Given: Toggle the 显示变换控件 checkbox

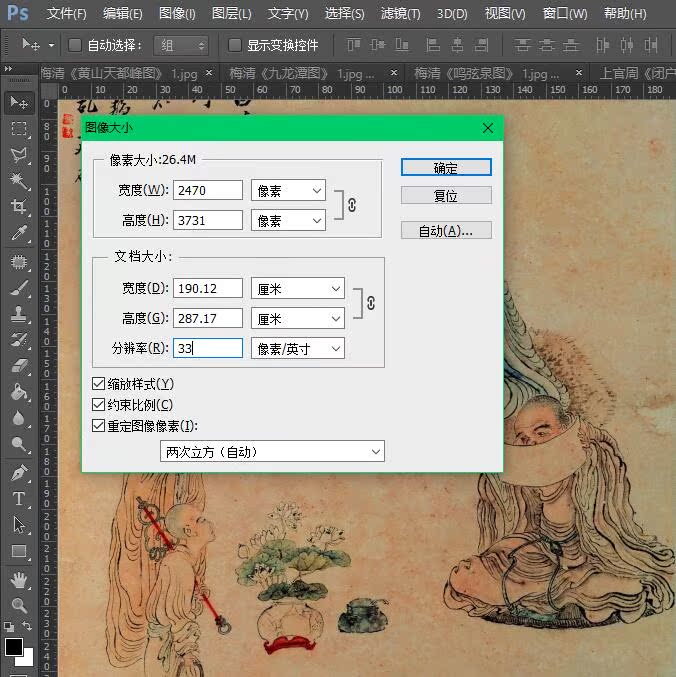Looking at the screenshot, I should (x=234, y=45).
